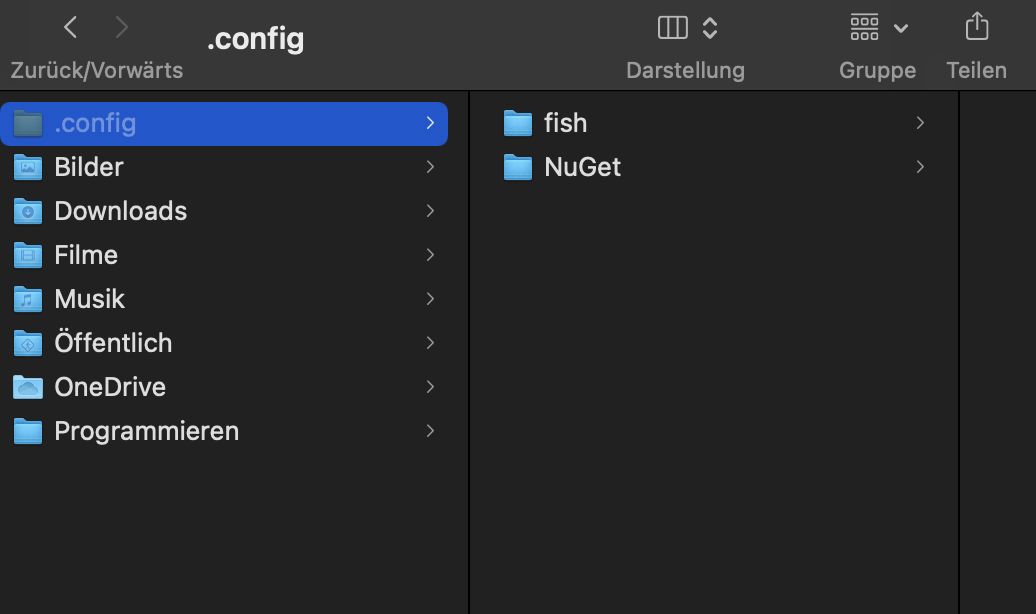1036x614 pixels.
Task: Click the NuGet folder icon
Action: tap(518, 167)
